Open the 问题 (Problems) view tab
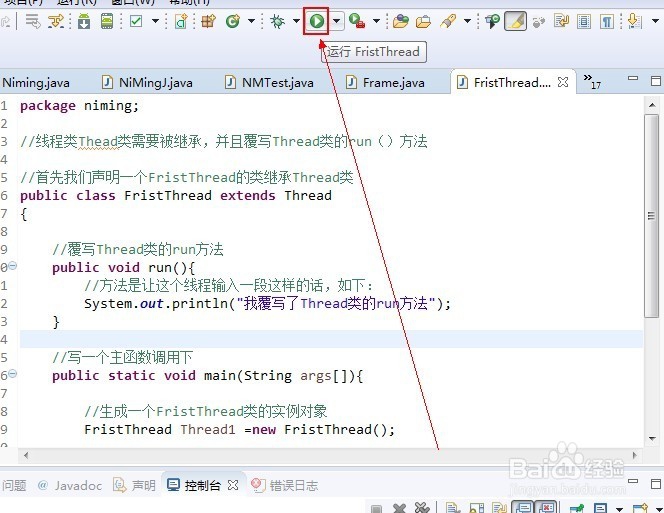664x513 pixels. (x=14, y=485)
